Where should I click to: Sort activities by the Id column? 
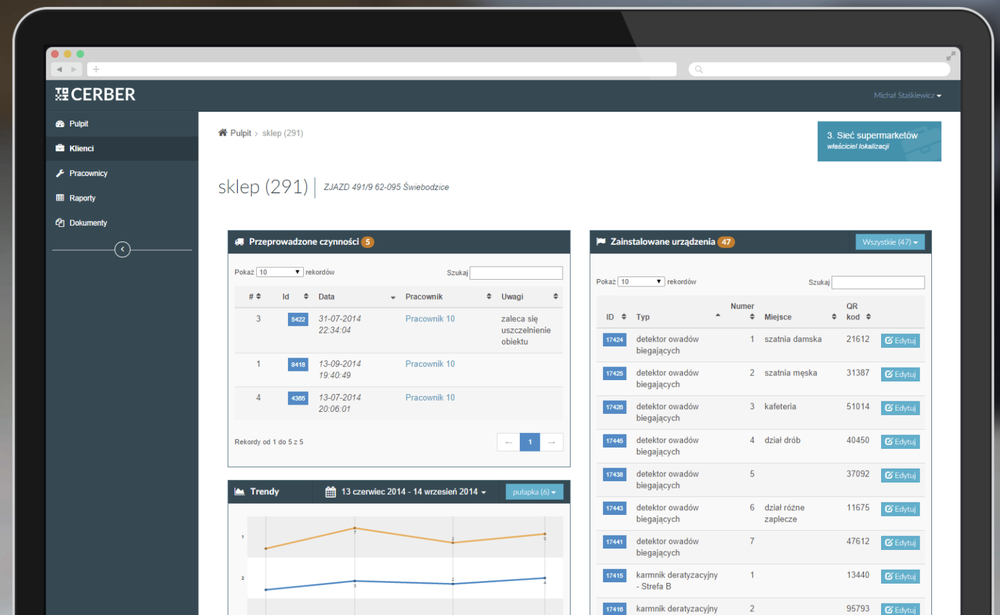point(295,297)
